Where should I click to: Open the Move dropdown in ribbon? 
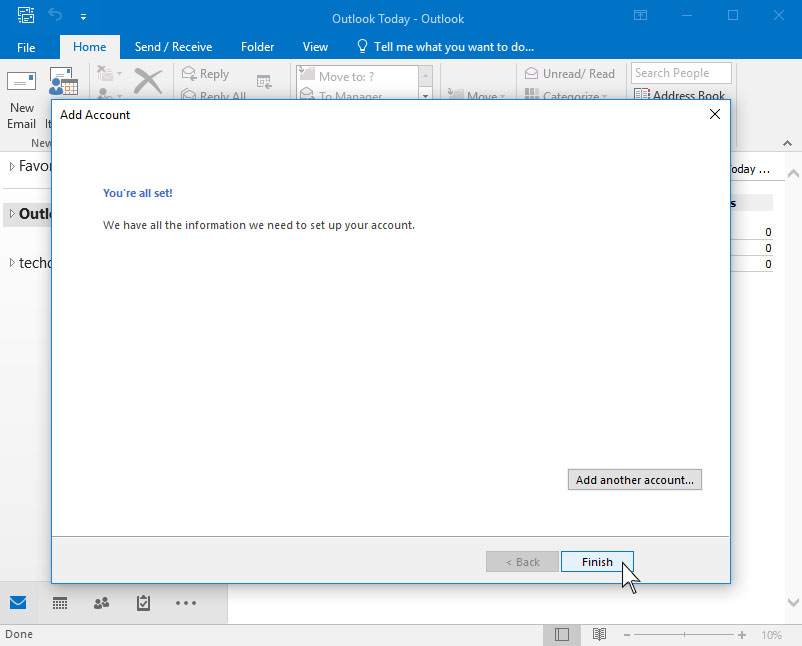[477, 96]
